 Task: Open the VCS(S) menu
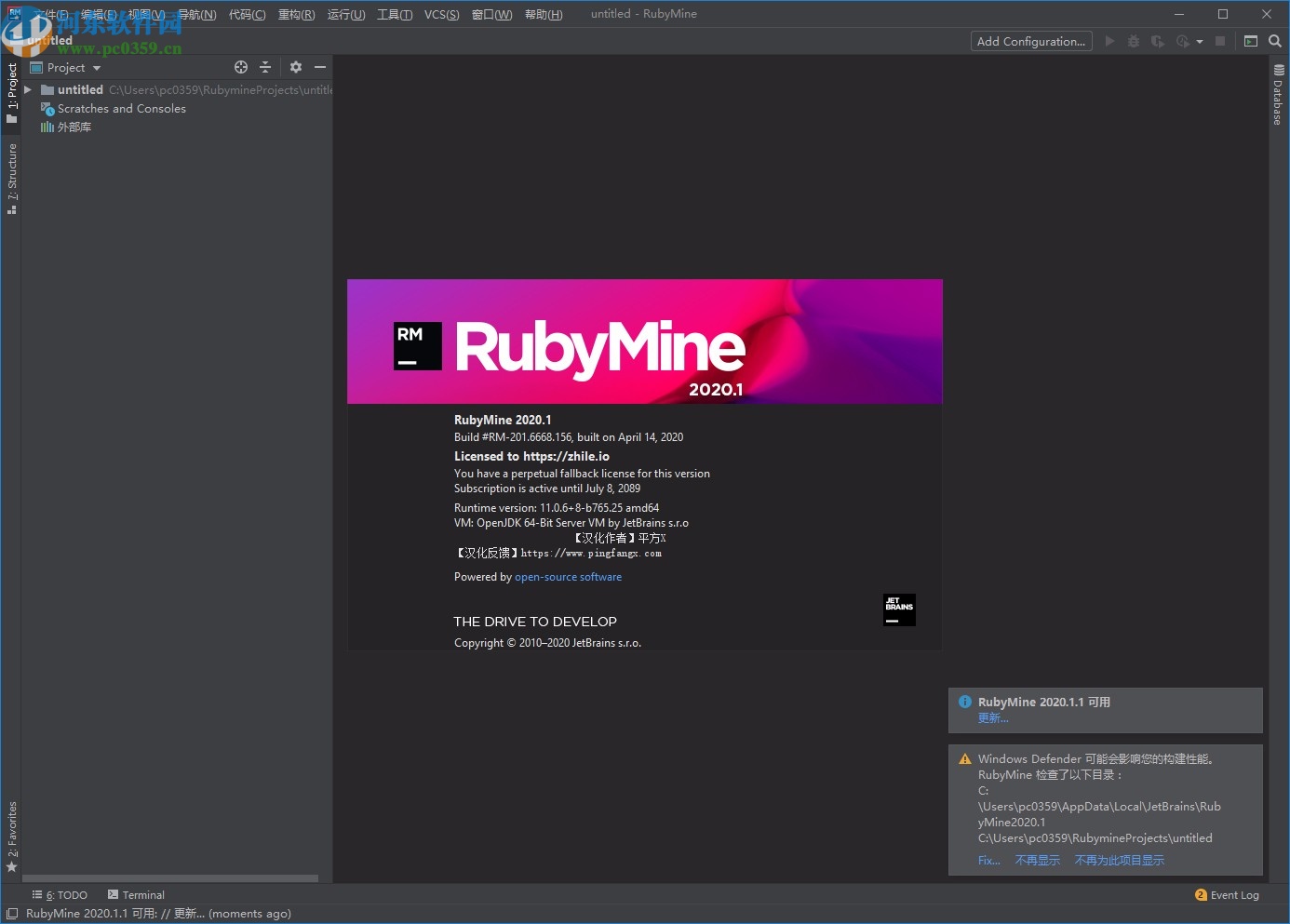[441, 14]
